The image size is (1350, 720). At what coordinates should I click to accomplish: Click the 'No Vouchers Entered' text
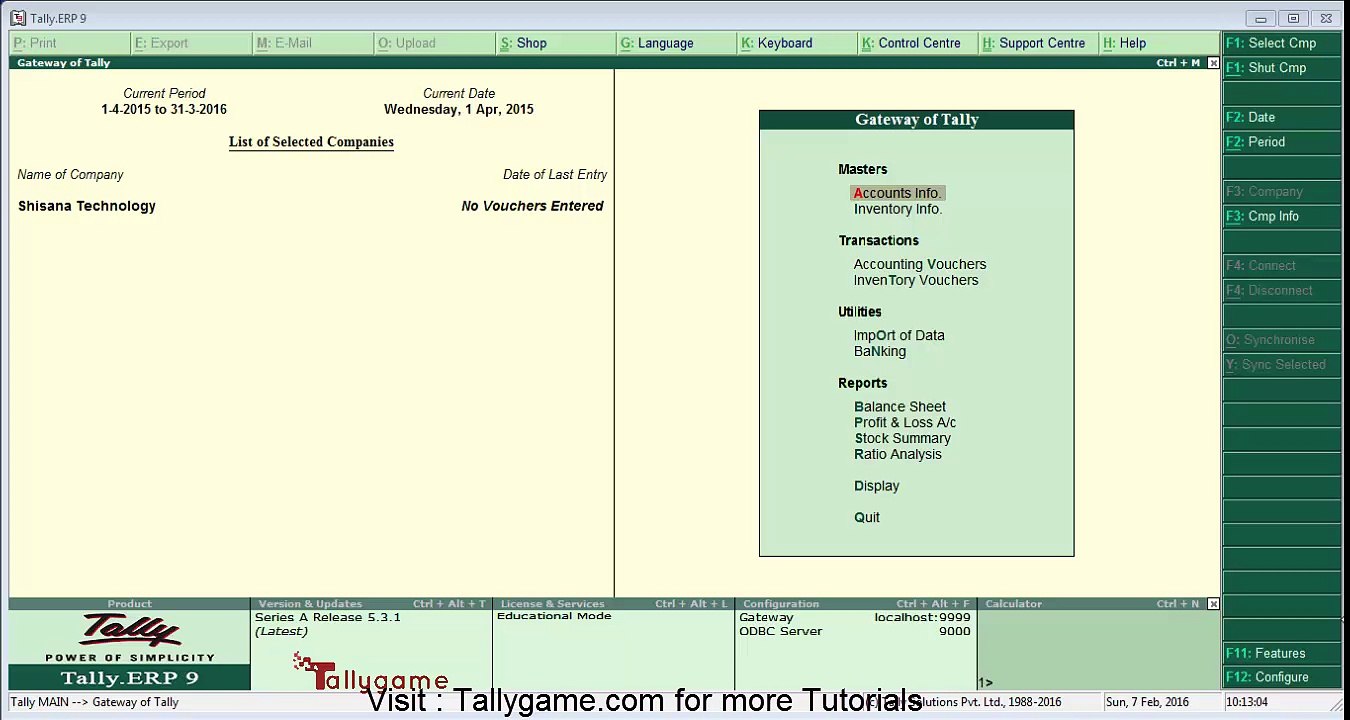(532, 206)
